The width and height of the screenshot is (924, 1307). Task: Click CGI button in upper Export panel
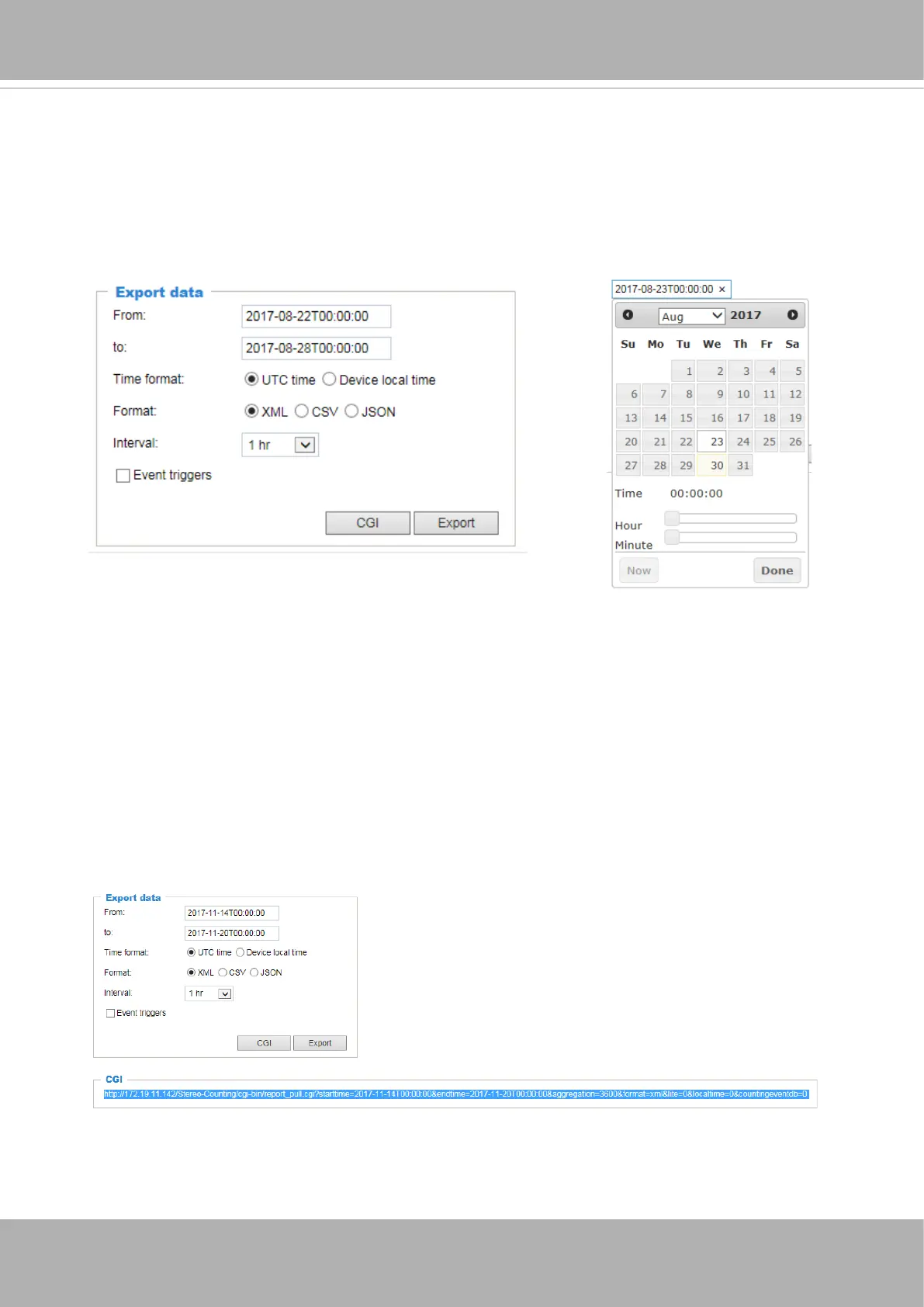point(368,523)
